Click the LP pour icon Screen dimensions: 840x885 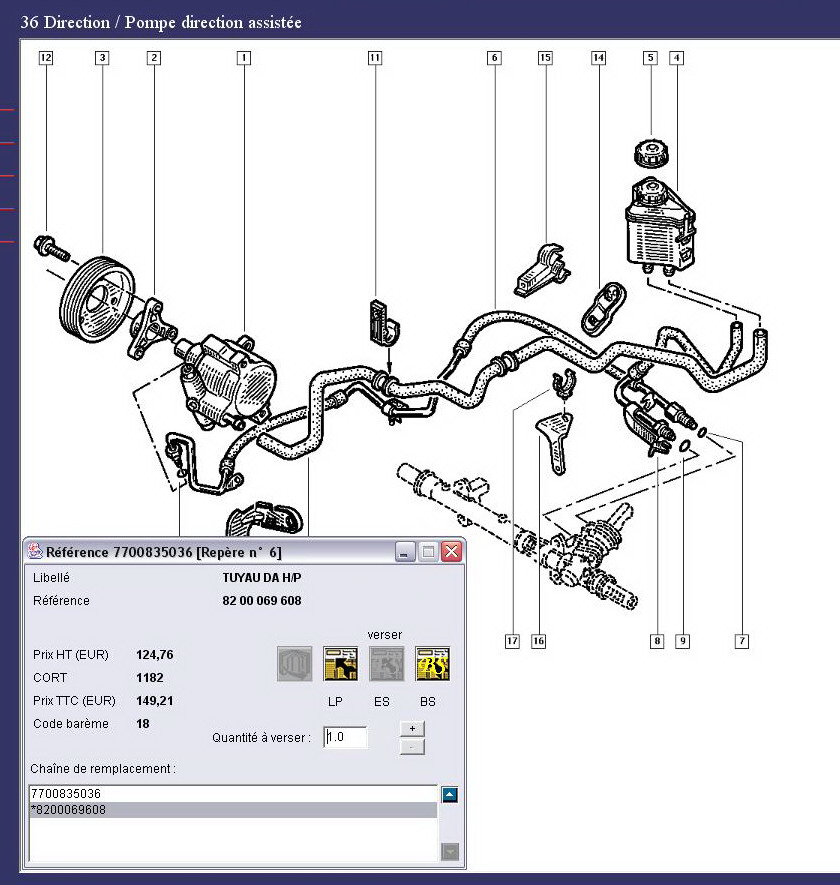pos(340,664)
